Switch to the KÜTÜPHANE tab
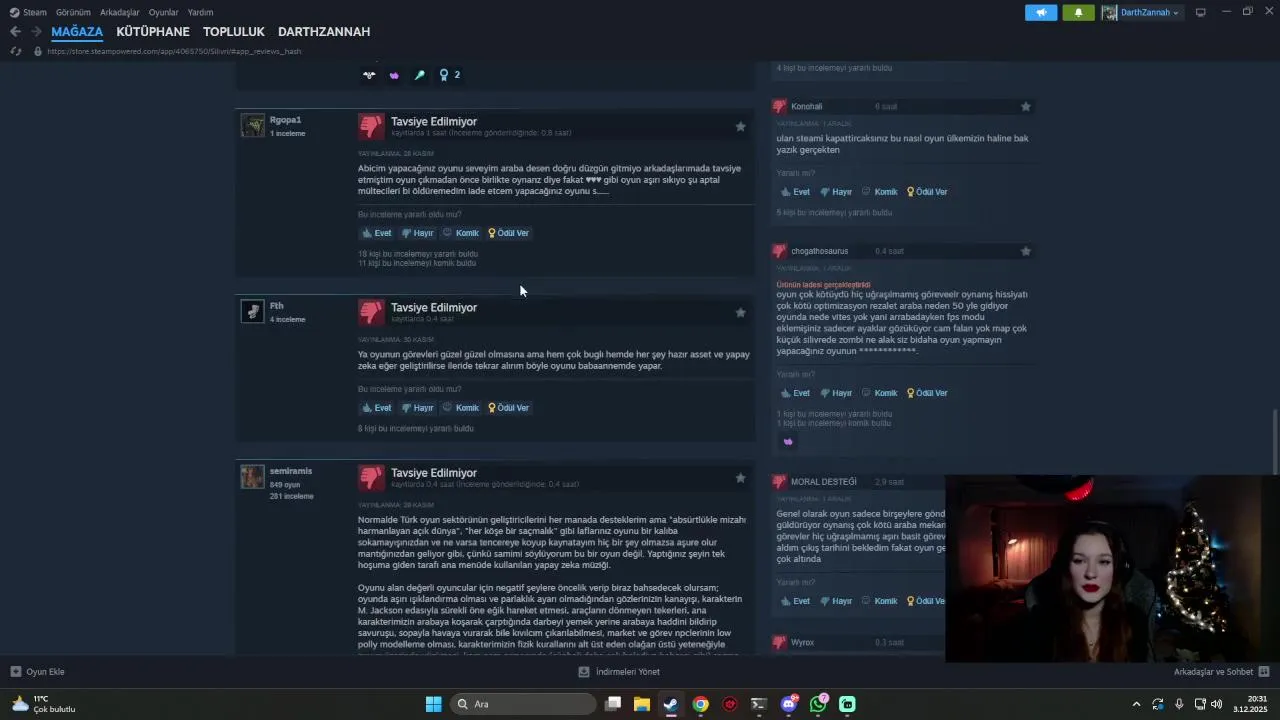This screenshot has height=720, width=1280. click(153, 32)
